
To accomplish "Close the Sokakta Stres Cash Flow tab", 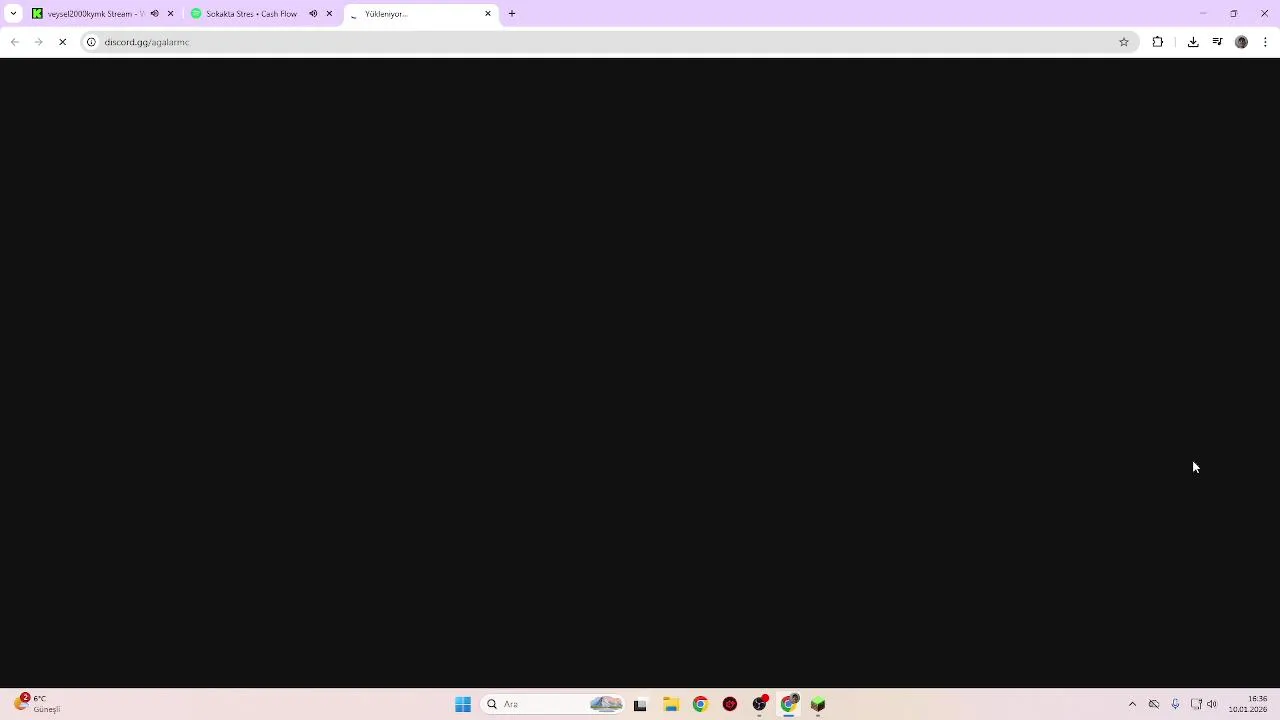I will pos(329,14).
